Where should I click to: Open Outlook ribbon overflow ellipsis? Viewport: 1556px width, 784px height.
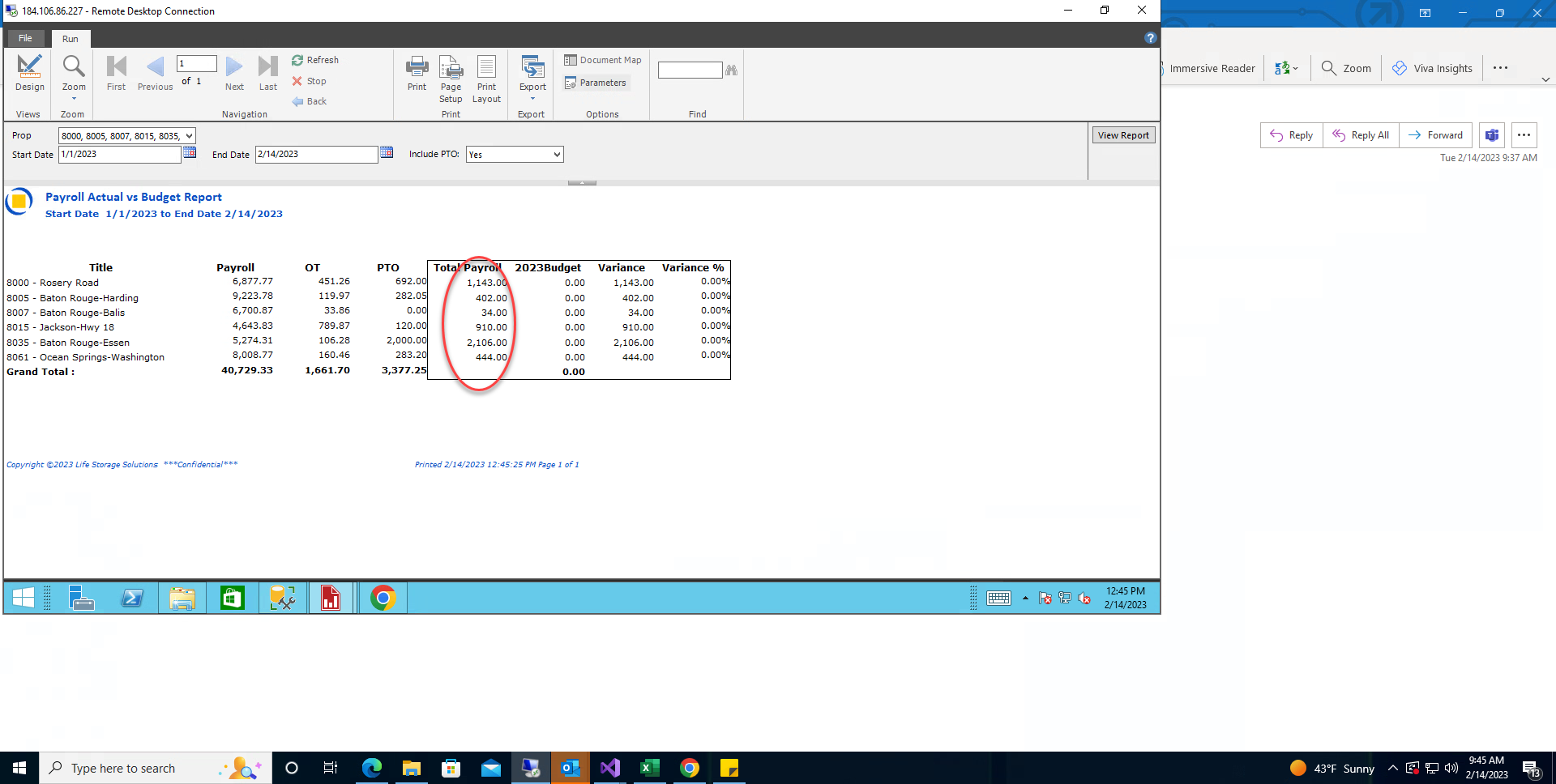[1500, 68]
